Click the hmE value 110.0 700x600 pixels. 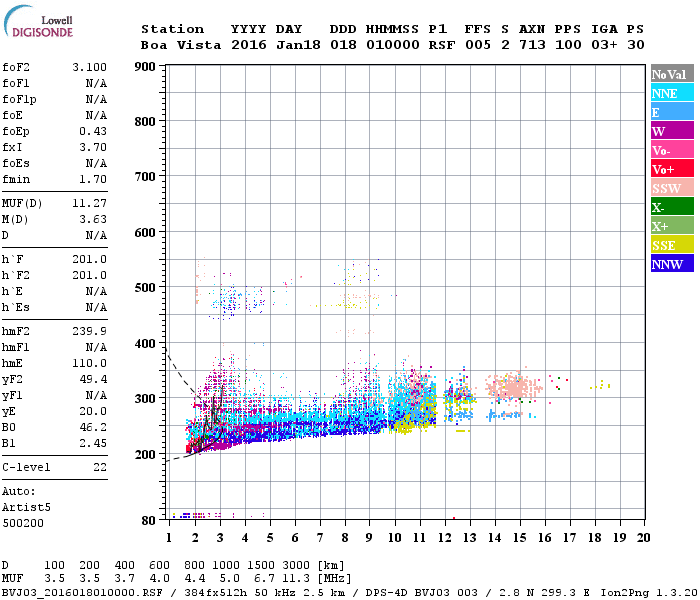(89, 363)
